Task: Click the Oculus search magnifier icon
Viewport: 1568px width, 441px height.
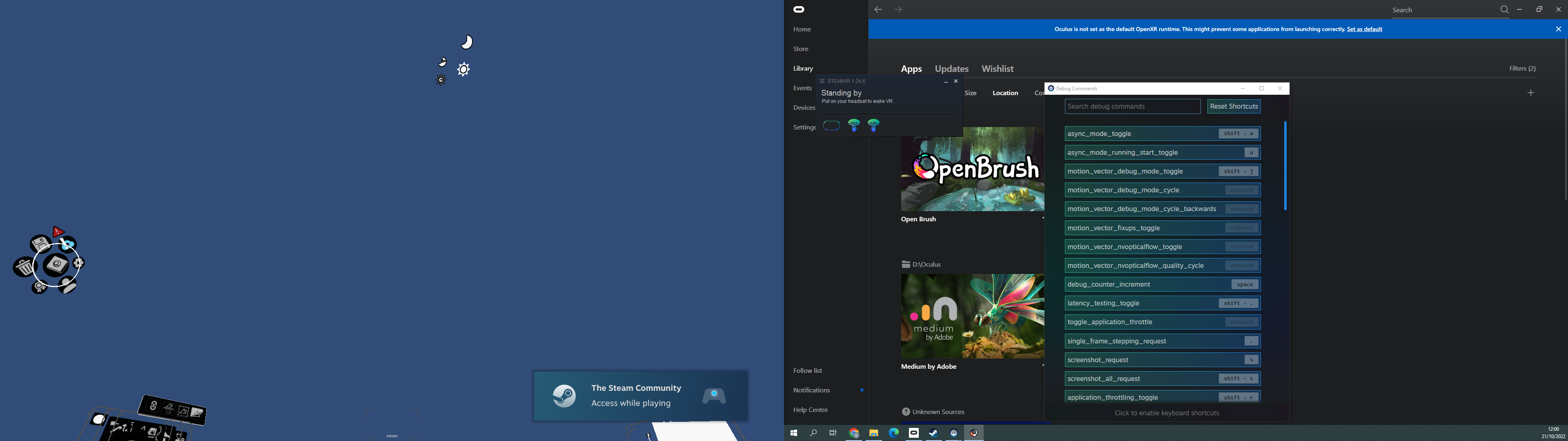Action: point(1504,10)
